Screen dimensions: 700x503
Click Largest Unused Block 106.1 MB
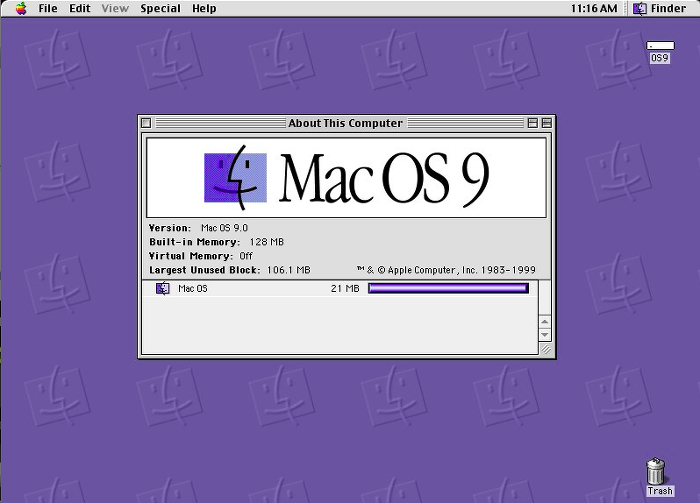(x=229, y=270)
